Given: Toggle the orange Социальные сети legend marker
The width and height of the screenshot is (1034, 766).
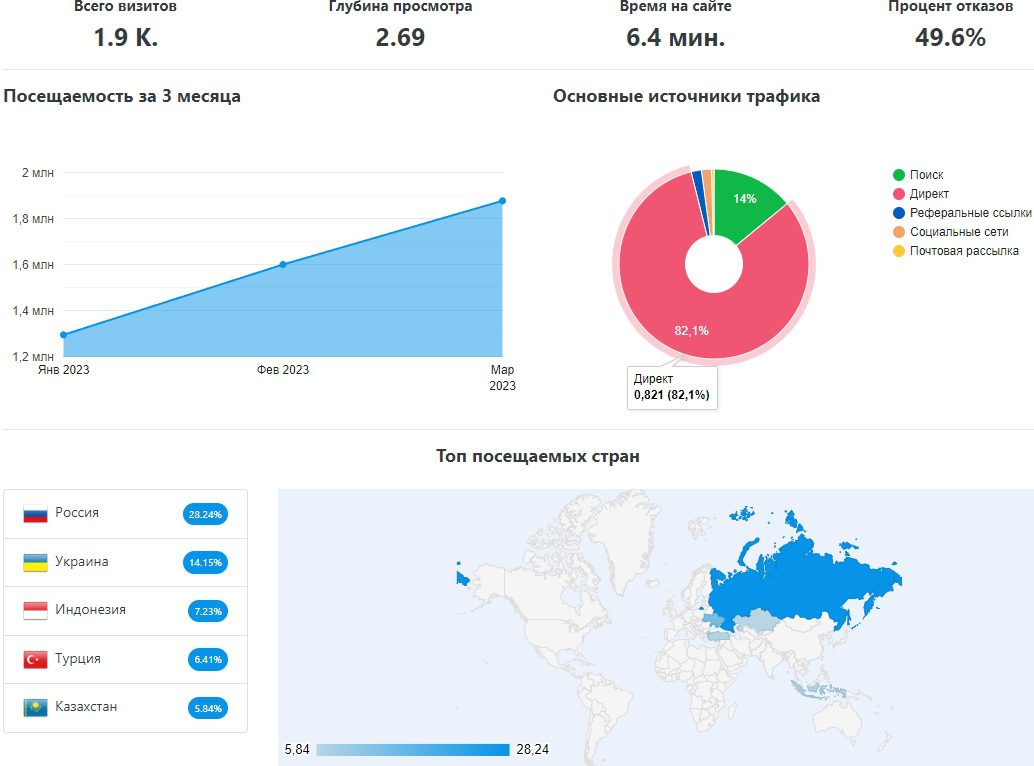Looking at the screenshot, I should click(898, 232).
